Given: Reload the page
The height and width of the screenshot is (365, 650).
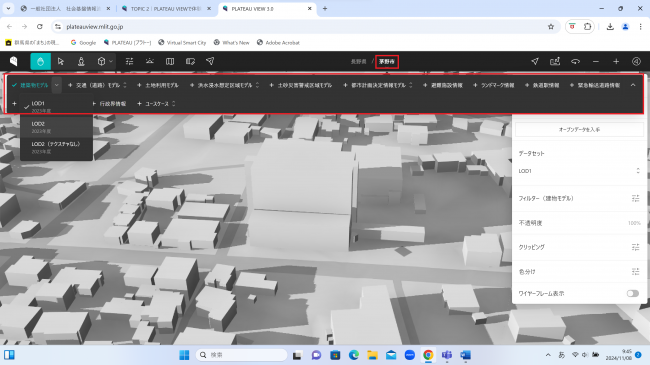Looking at the screenshot, I should (x=40, y=27).
